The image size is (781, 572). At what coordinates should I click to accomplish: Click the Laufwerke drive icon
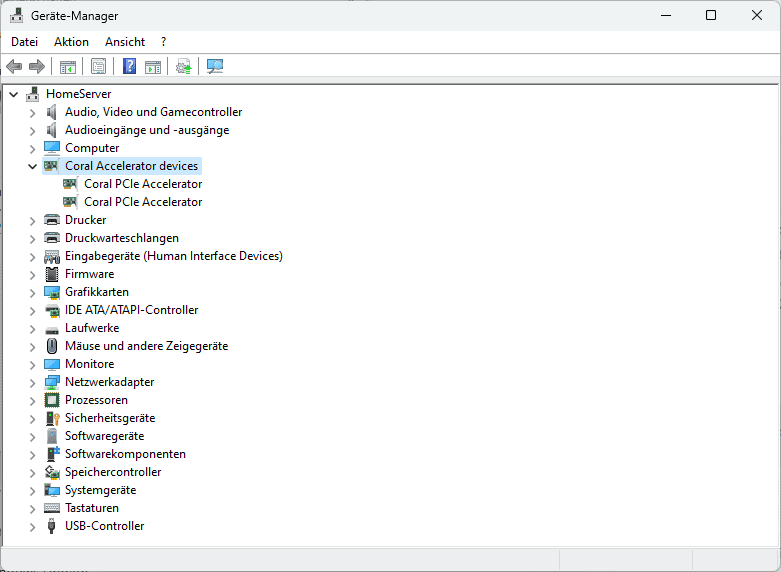(52, 329)
